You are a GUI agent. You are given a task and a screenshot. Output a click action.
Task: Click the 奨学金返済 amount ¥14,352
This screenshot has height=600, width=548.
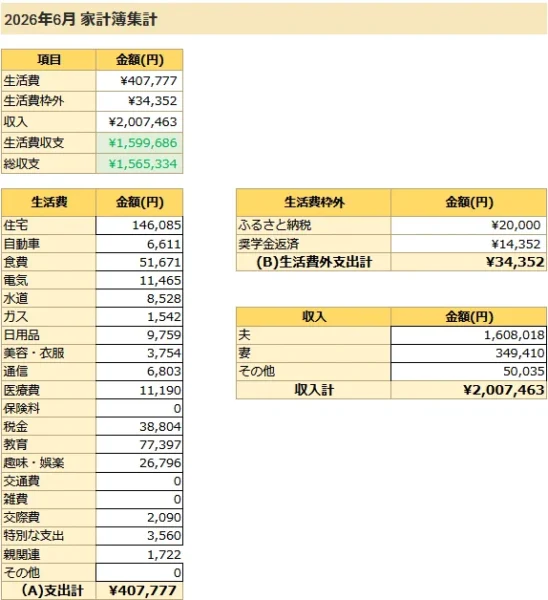(469, 244)
